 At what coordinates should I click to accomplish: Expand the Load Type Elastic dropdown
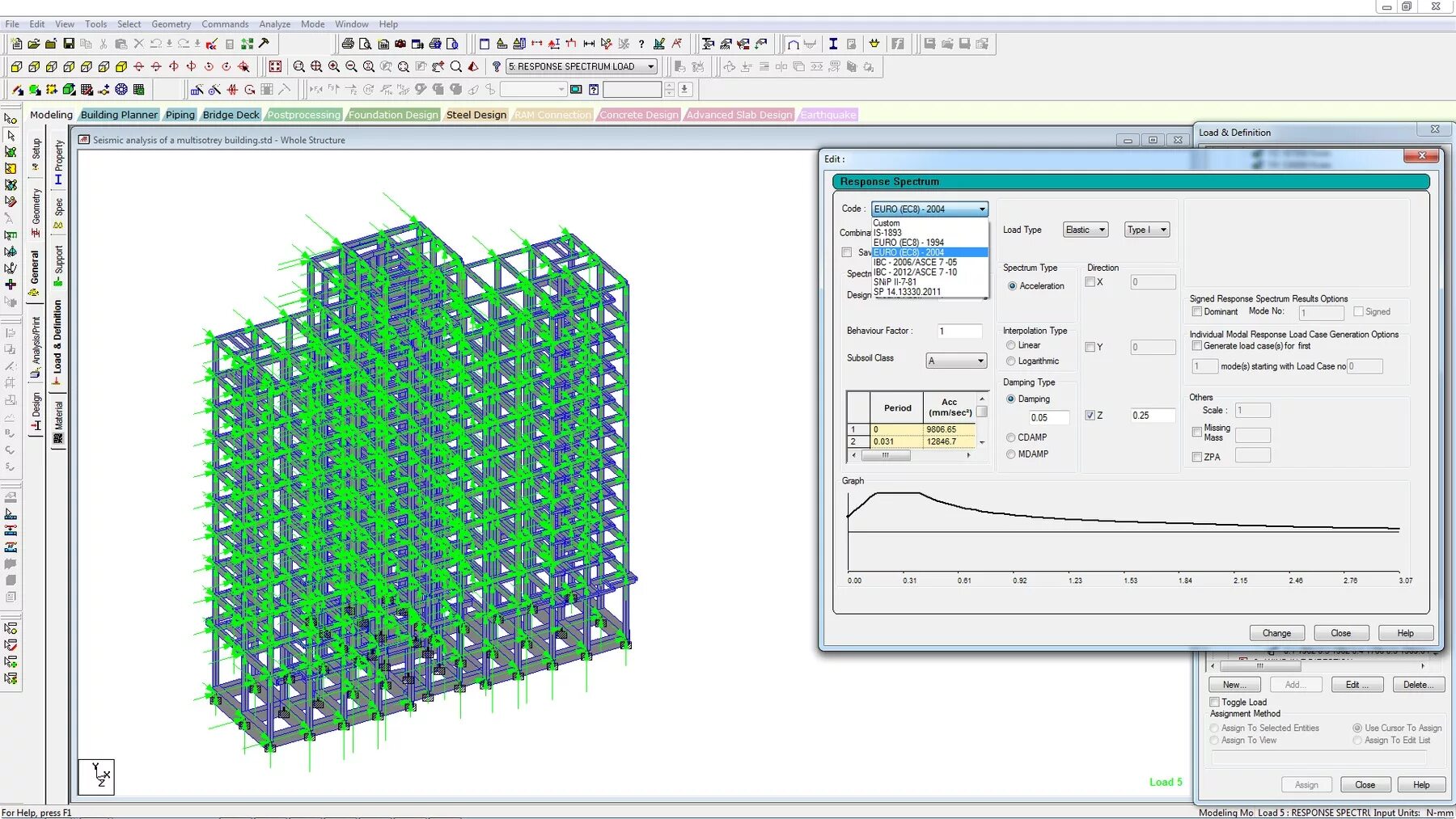[x=1085, y=230]
